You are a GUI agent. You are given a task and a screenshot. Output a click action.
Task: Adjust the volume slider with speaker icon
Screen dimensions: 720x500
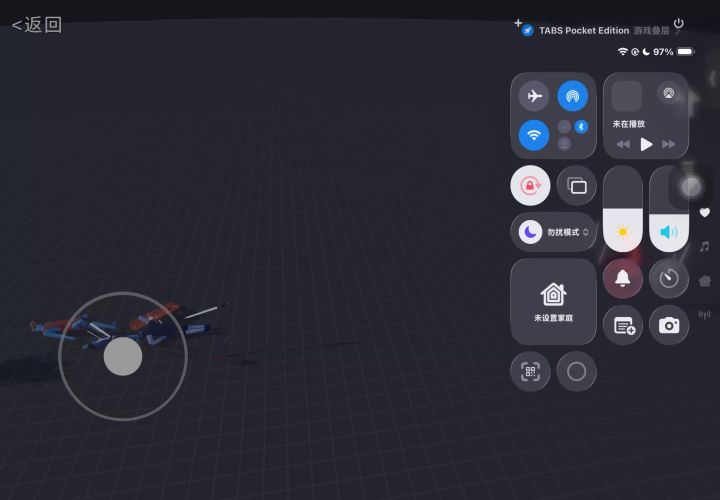tap(669, 209)
